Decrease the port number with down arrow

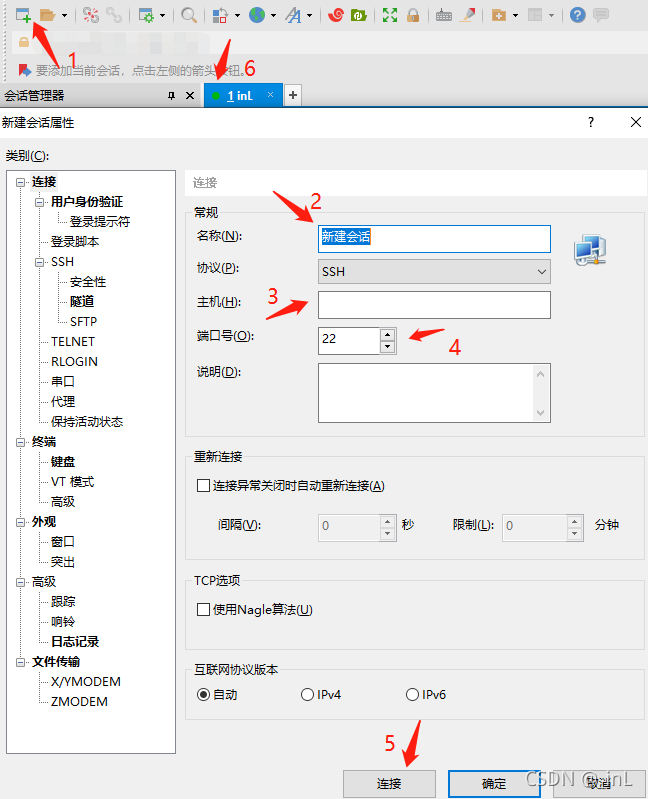(388, 347)
